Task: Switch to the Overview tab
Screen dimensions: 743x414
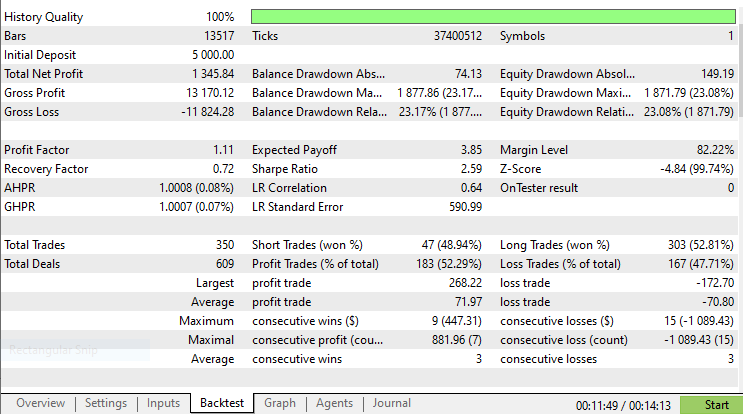Action: [40, 403]
